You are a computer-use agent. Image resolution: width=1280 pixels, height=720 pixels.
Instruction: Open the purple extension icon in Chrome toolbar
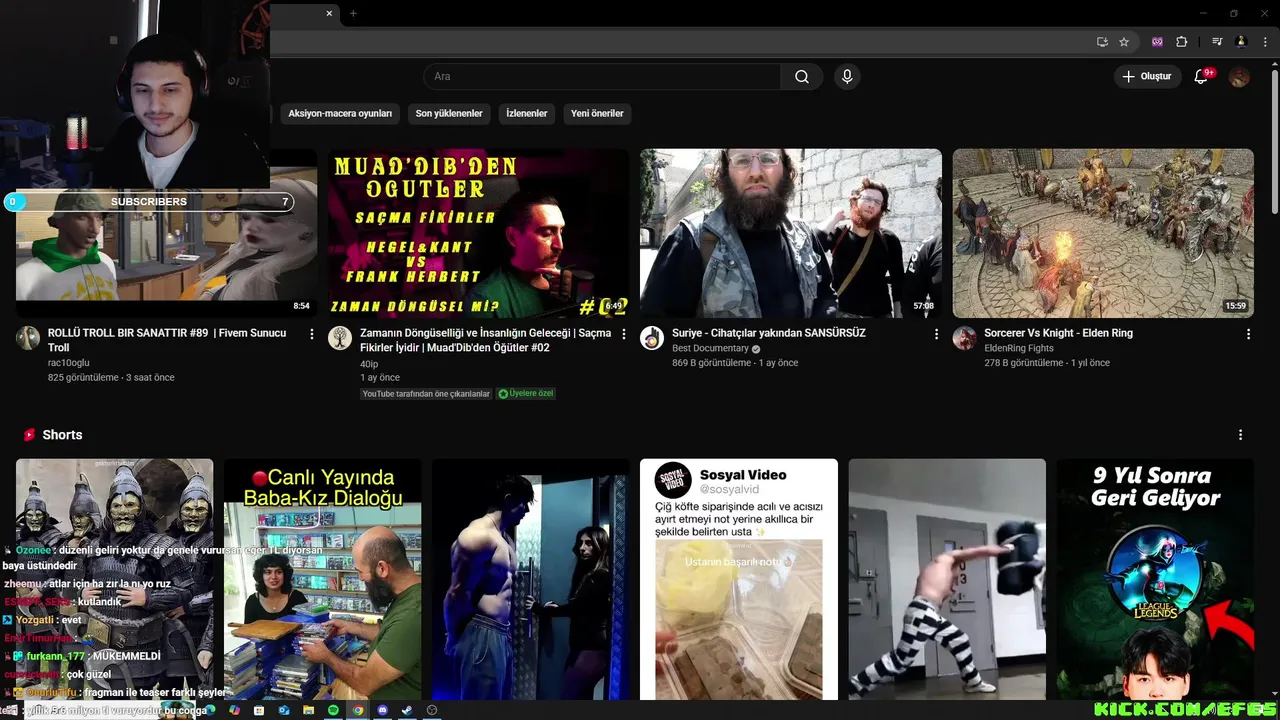(1158, 42)
